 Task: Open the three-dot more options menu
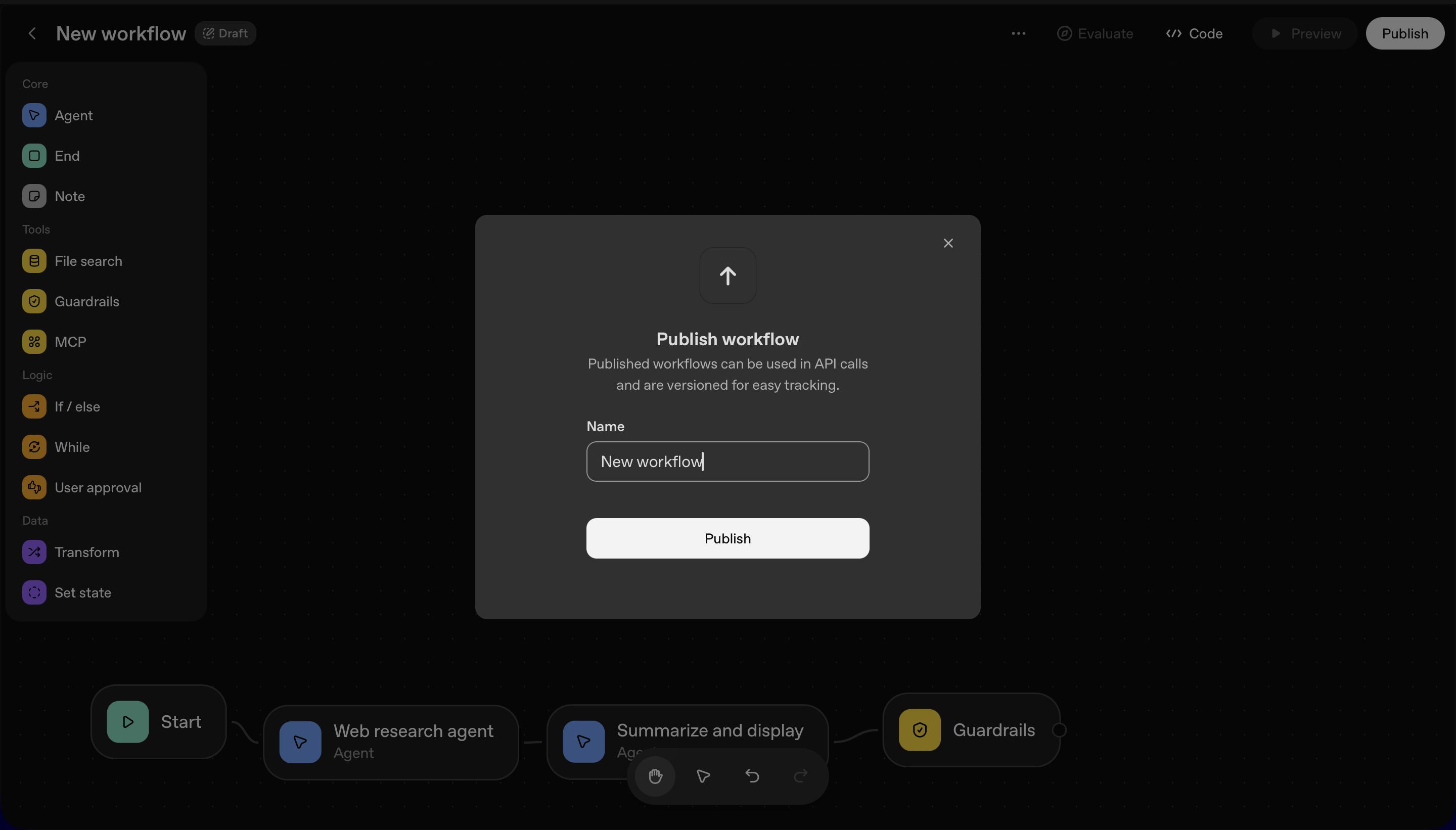pos(1018,34)
